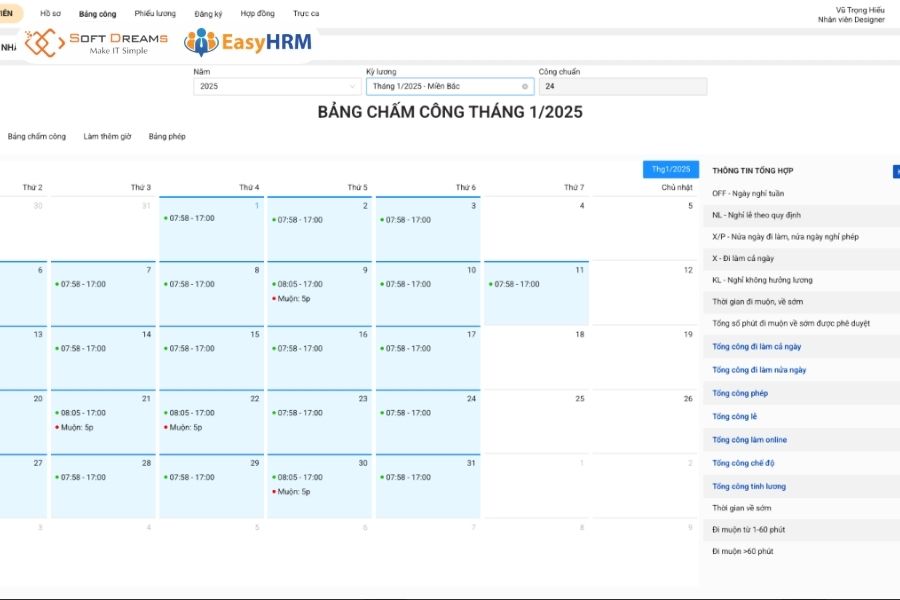Click the Chủ nhật column header

click(677, 187)
